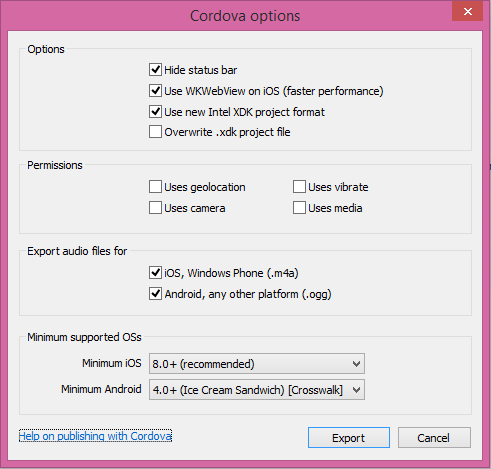This screenshot has height=469, width=491.
Task: Uncheck the Hide status bar checkbox
Action: pos(155,70)
